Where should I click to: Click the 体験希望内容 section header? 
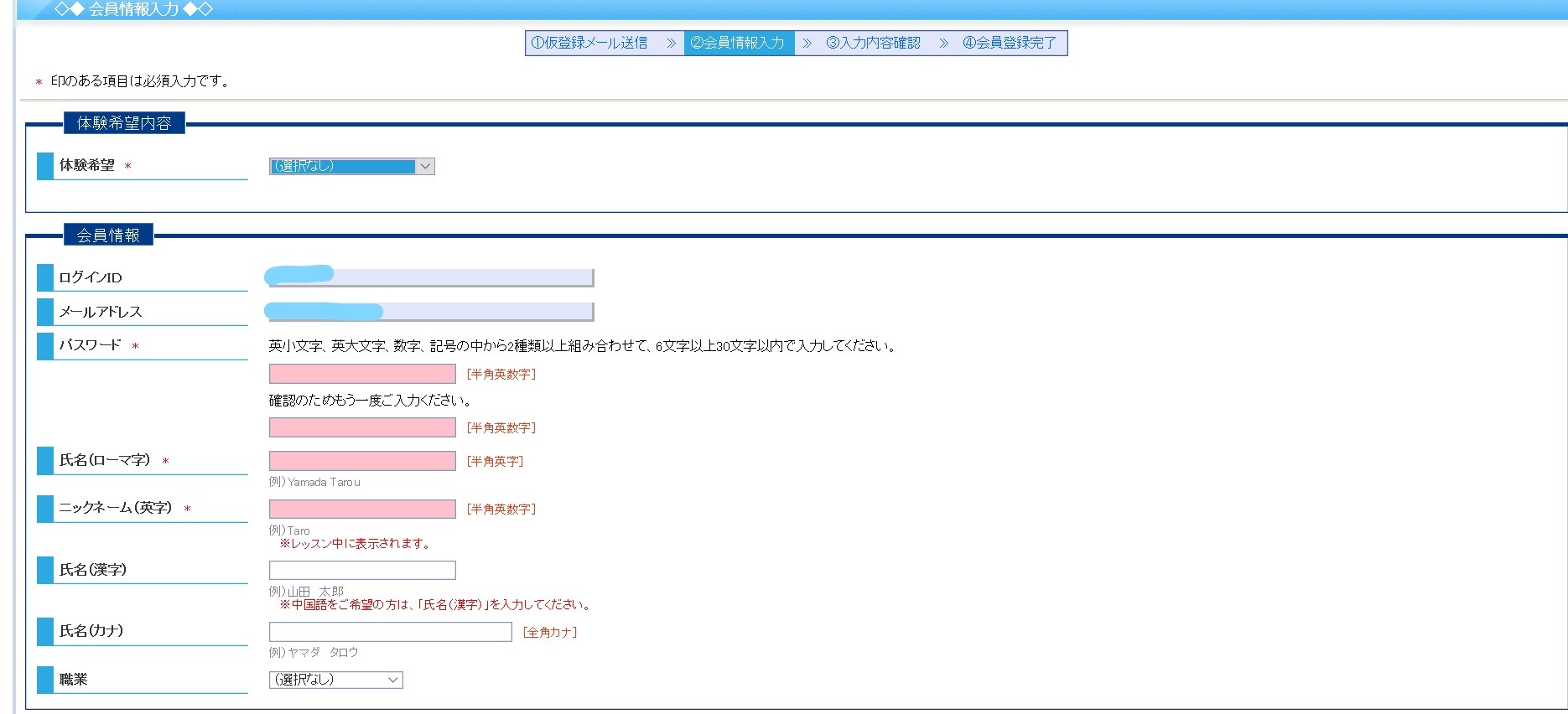[124, 123]
